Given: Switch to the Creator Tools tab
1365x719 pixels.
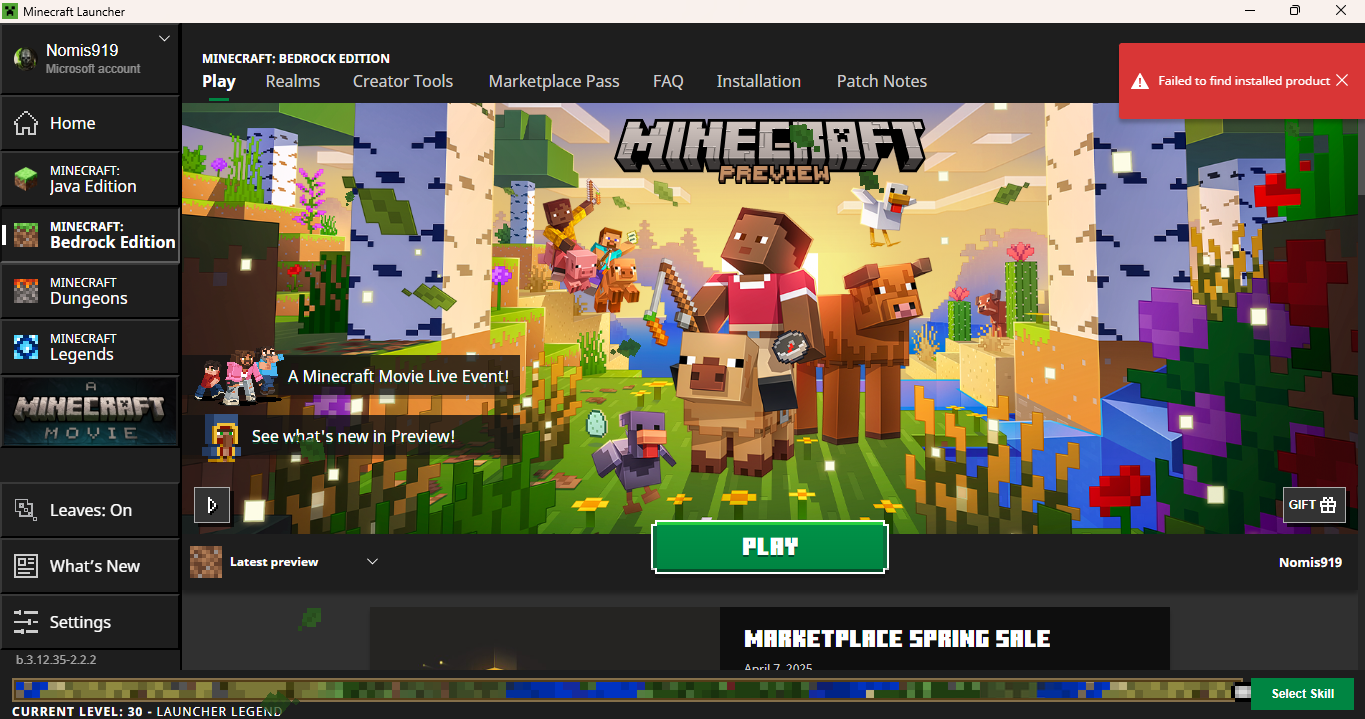Looking at the screenshot, I should pos(403,81).
